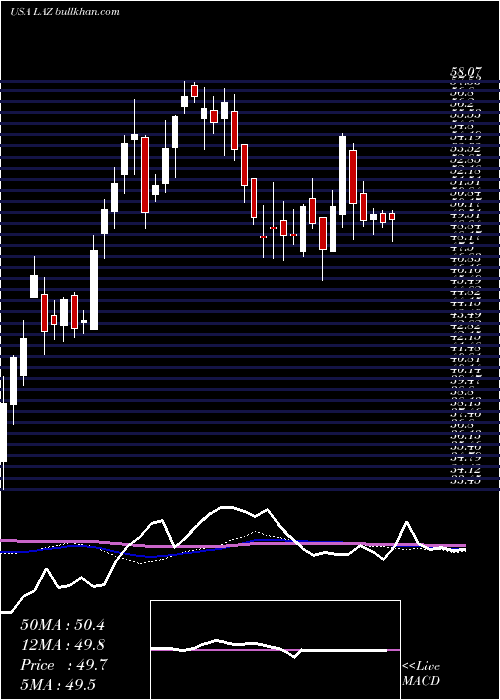Click the 58.07 top price label

tap(466, 71)
